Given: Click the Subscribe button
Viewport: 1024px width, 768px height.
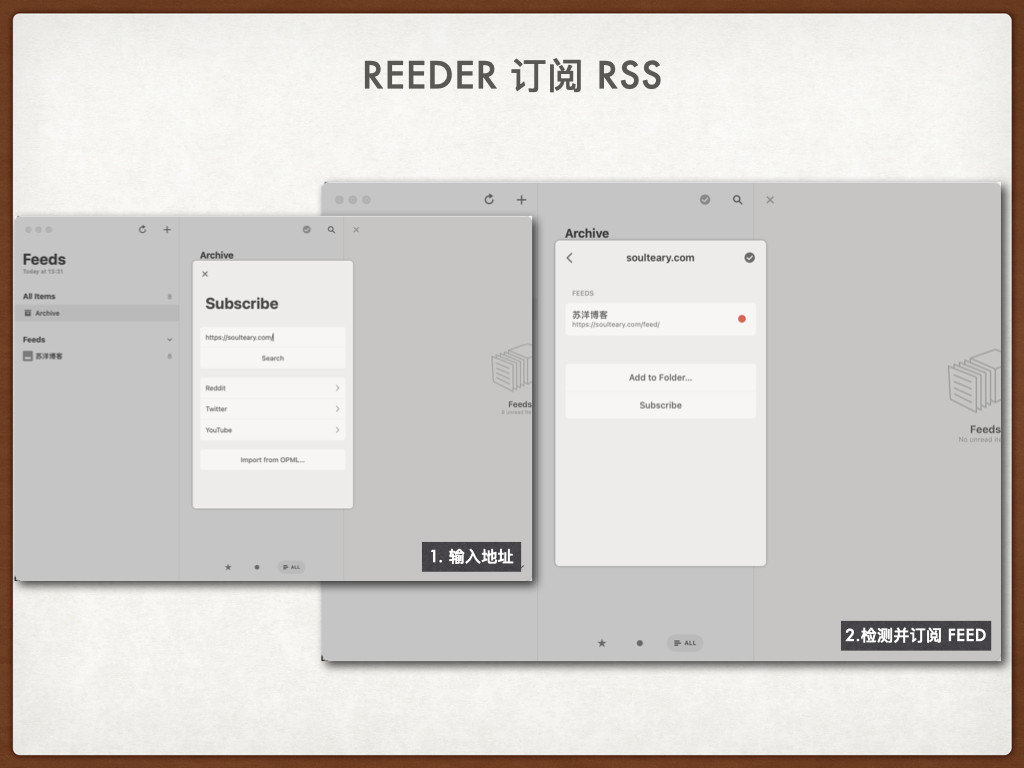Looking at the screenshot, I should click(x=660, y=405).
